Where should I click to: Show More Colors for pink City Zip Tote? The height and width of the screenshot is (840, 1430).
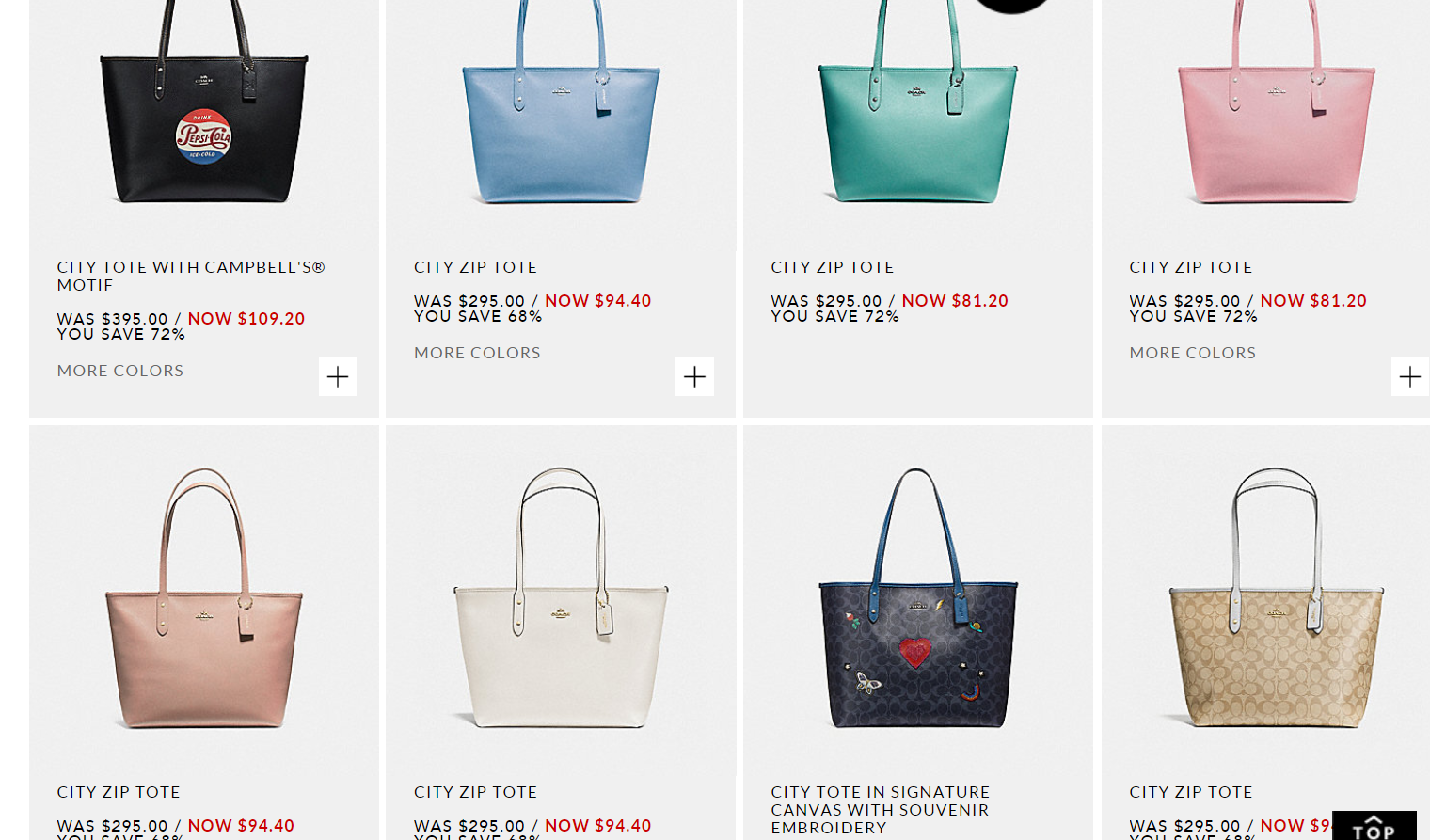[1192, 353]
